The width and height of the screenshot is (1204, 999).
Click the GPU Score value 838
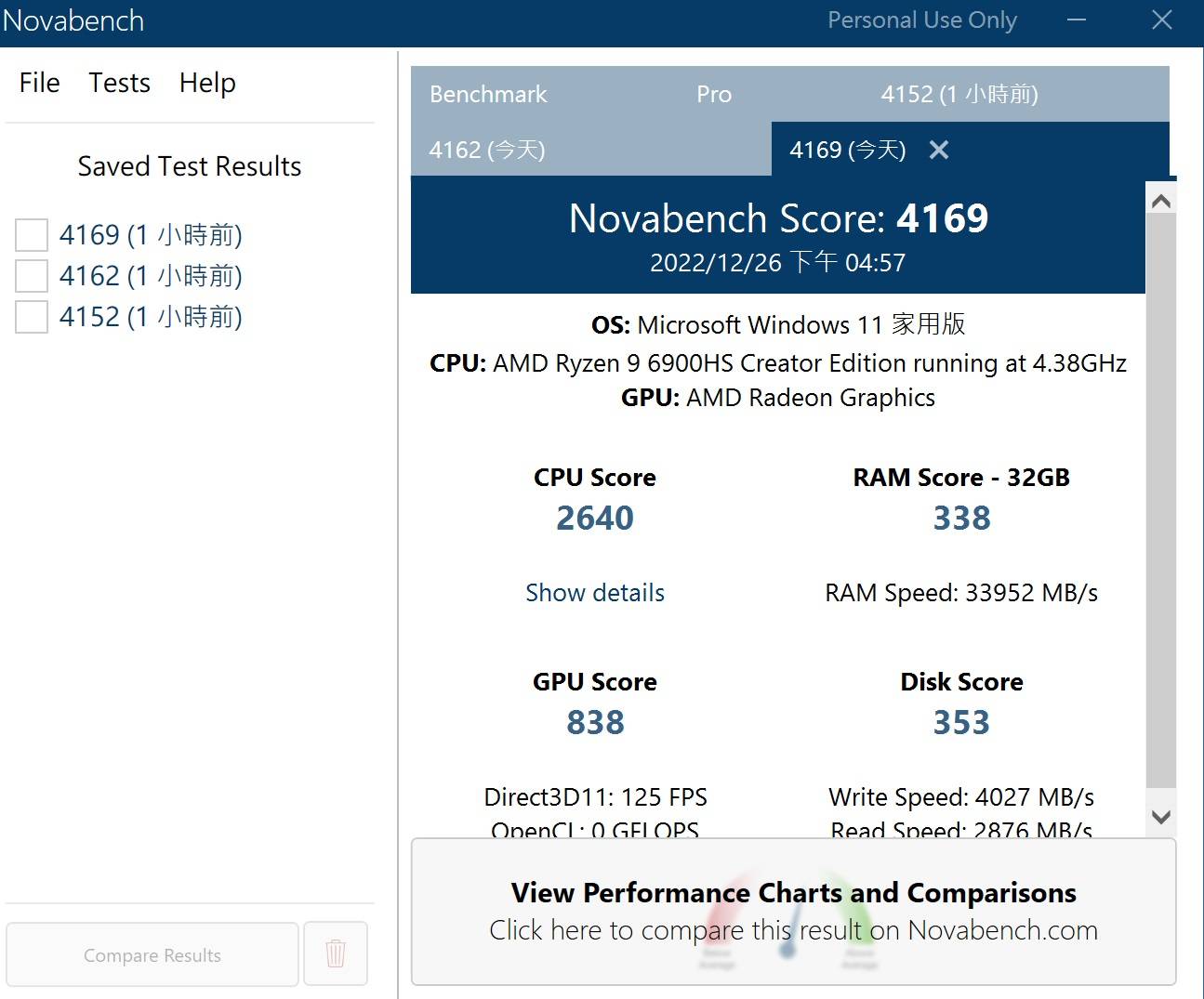(x=595, y=722)
